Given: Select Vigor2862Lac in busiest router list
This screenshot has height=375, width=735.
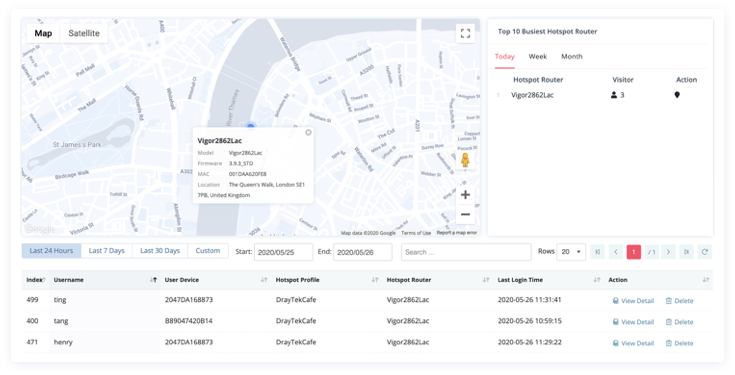Looking at the screenshot, I should [x=532, y=95].
